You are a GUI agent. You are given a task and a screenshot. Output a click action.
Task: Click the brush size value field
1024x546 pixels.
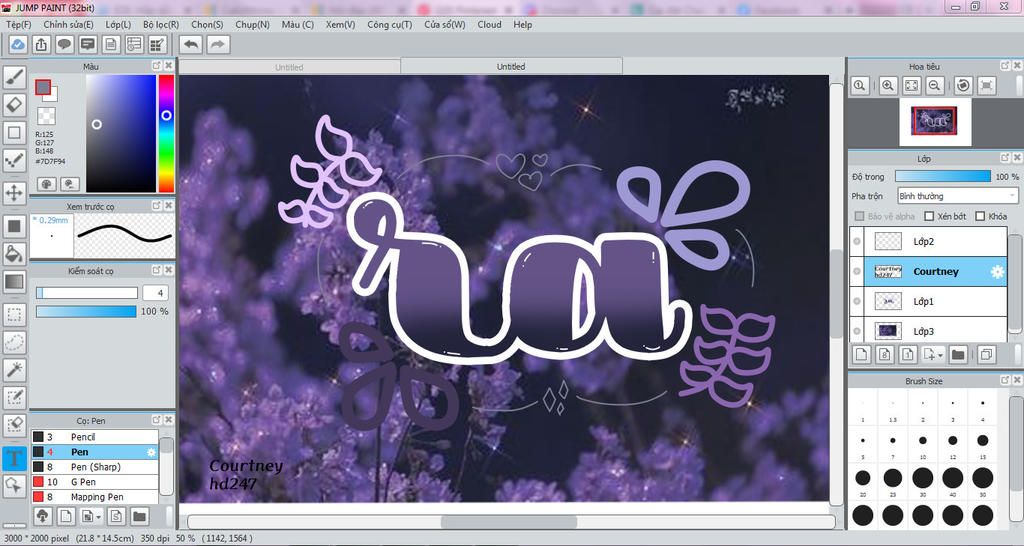(x=155, y=293)
